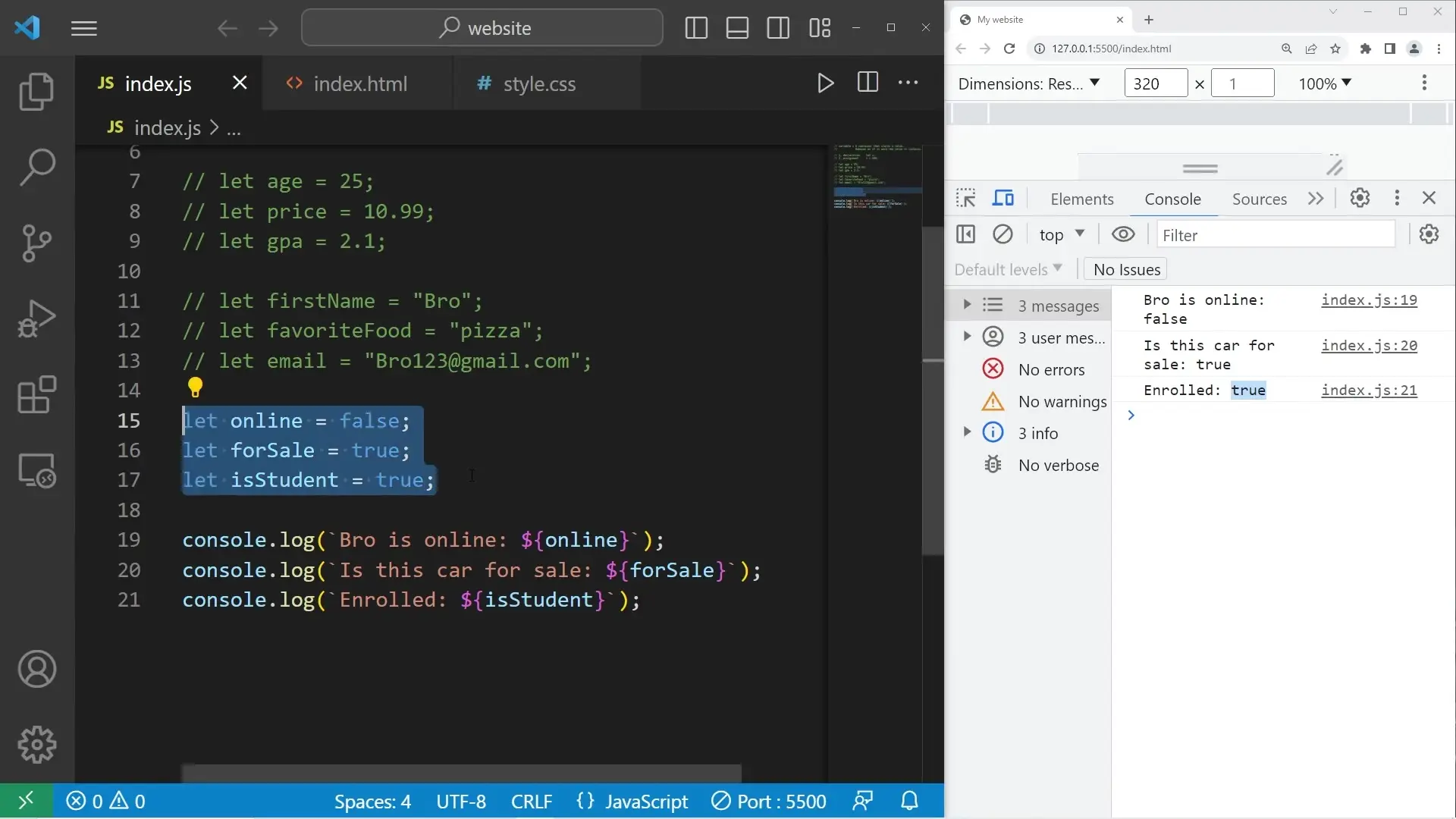Screen dimensions: 1456x819
Task: Click the viewport height resize handle bar
Action: pyautogui.click(x=1200, y=168)
